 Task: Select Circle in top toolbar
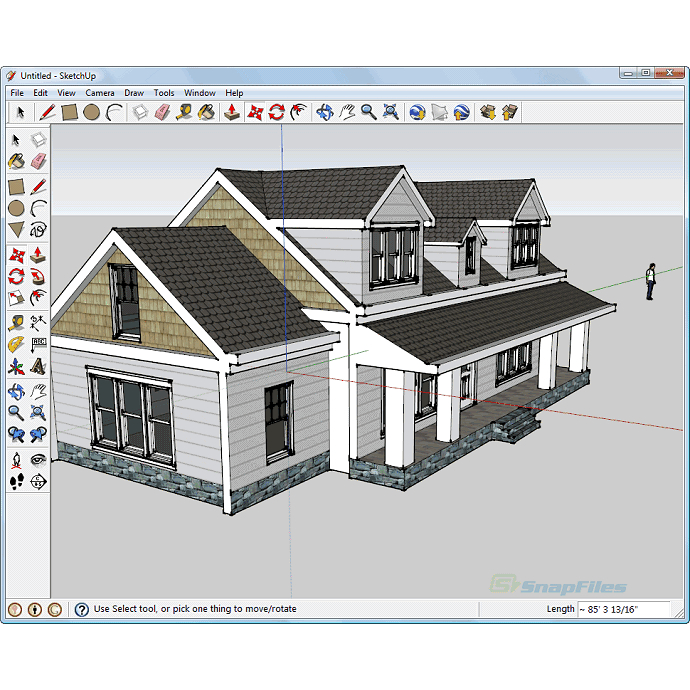coord(92,112)
